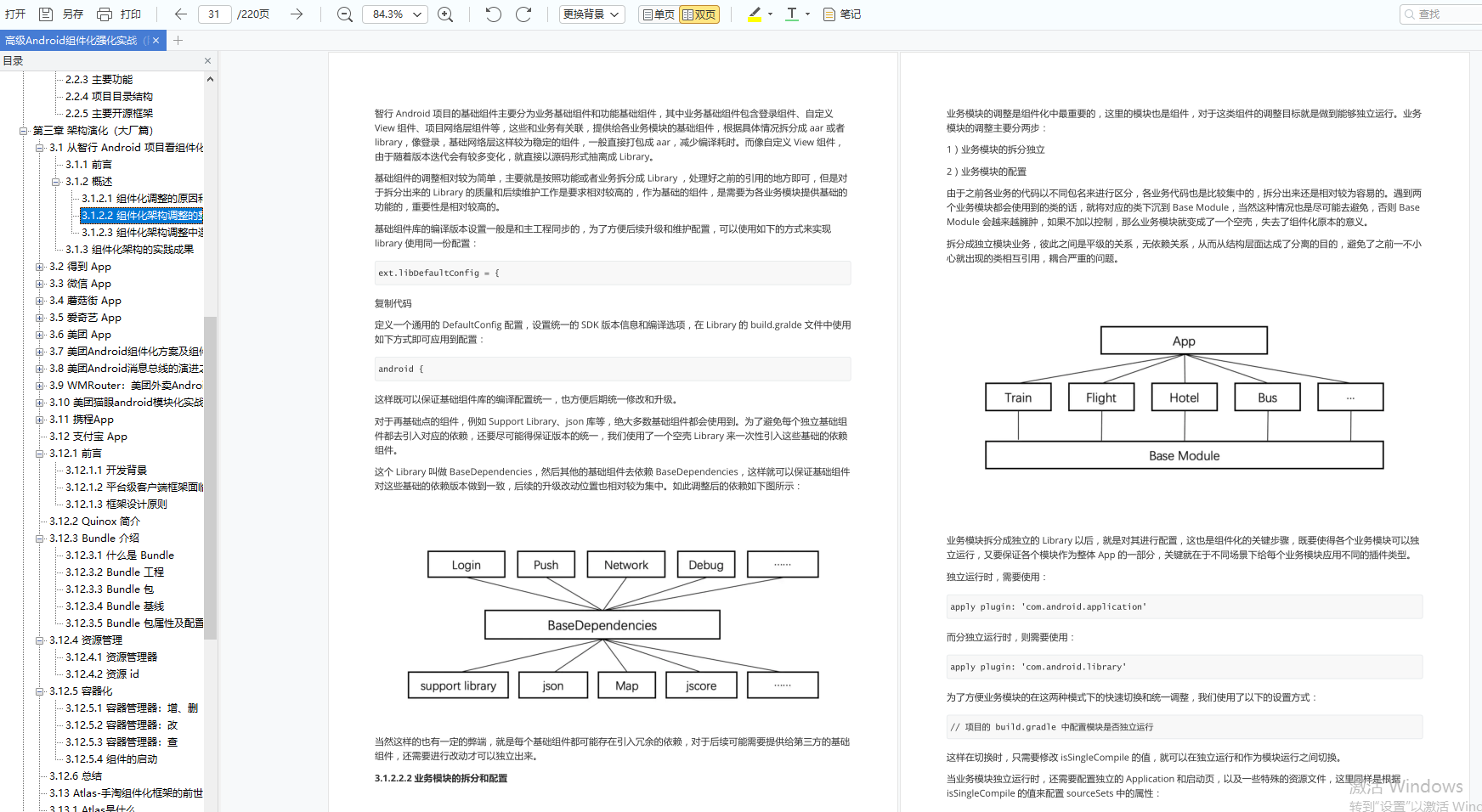Click the Base Module box in the diagram
The width and height of the screenshot is (1482, 812).
(1184, 455)
